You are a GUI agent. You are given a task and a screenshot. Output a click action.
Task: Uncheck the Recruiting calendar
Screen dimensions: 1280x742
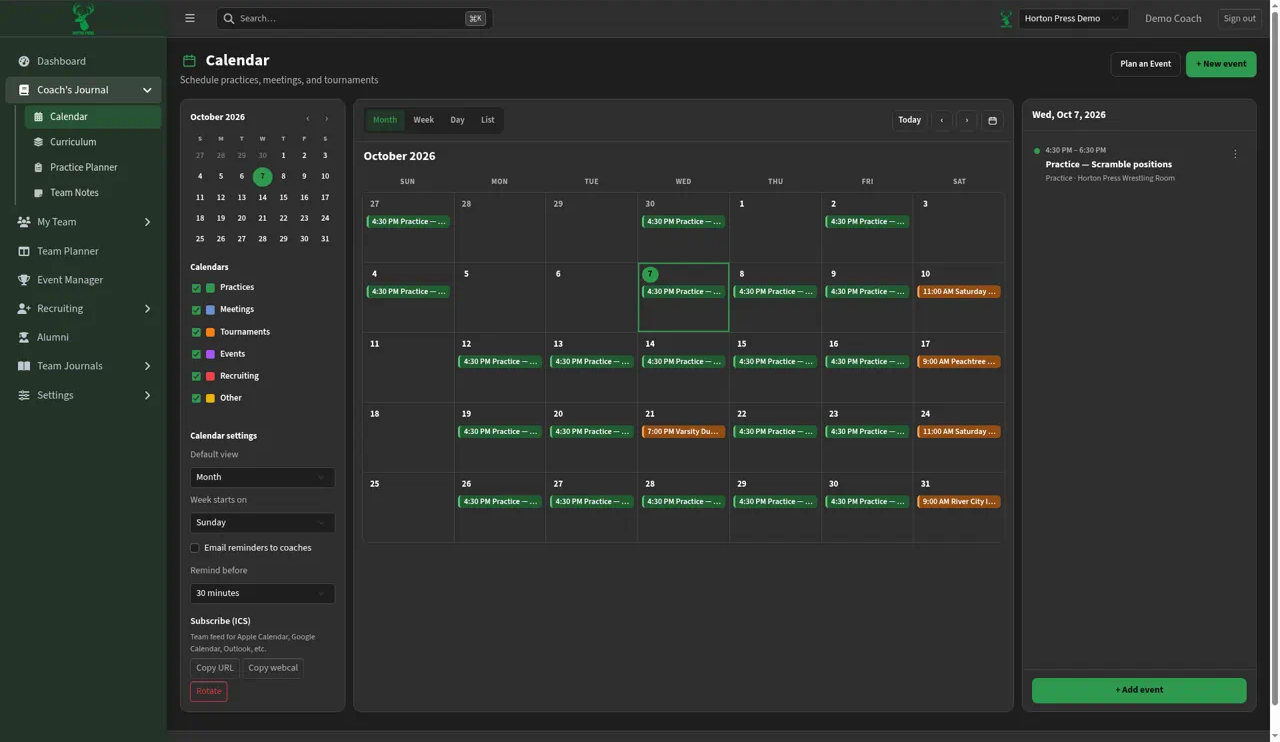(196, 376)
